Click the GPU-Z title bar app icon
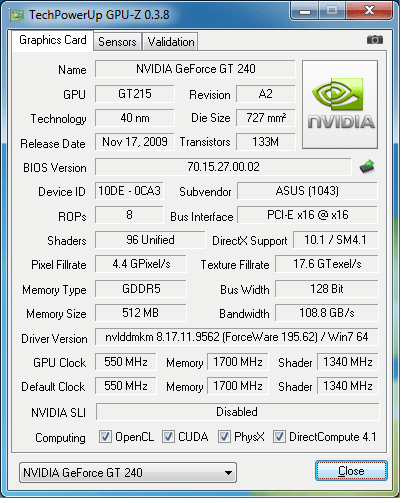 coord(17,15)
